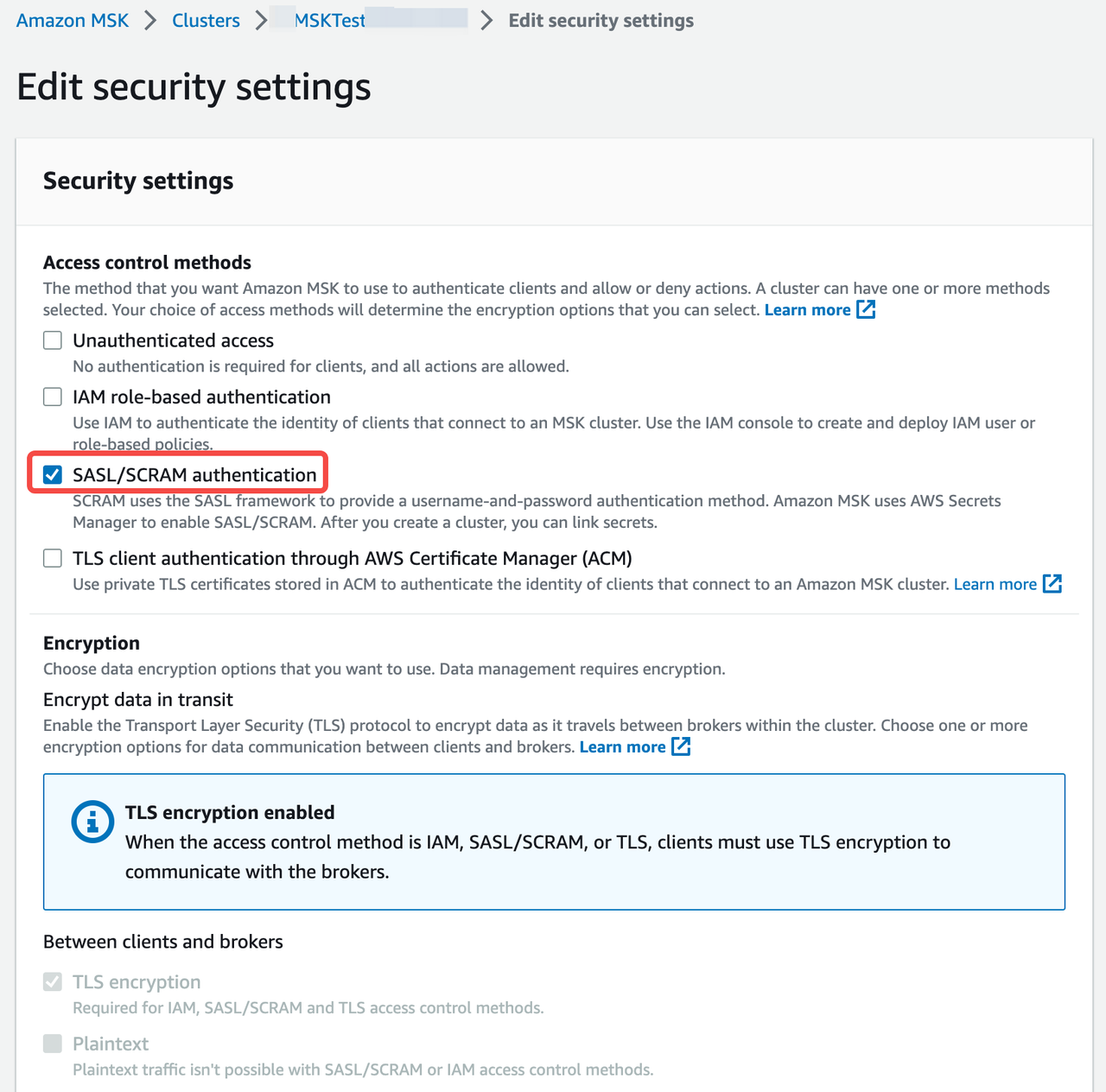Select the highlighted SASL/SCRAM authentication label
Viewport: 1106px width, 1092px height.
click(194, 474)
